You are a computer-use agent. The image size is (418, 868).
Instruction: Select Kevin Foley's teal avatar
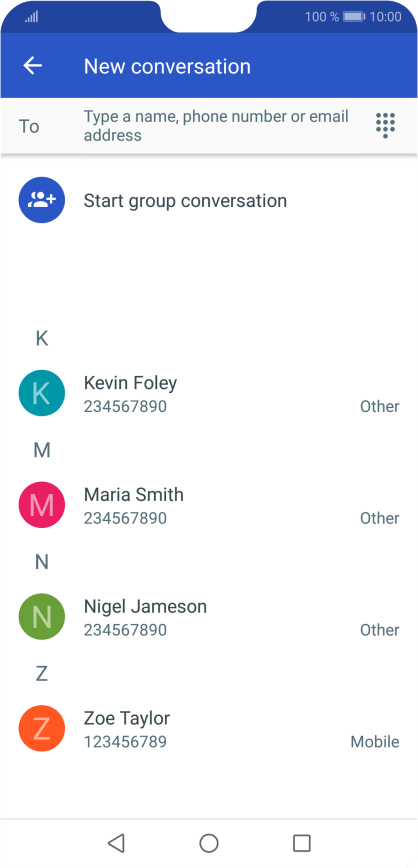click(42, 393)
